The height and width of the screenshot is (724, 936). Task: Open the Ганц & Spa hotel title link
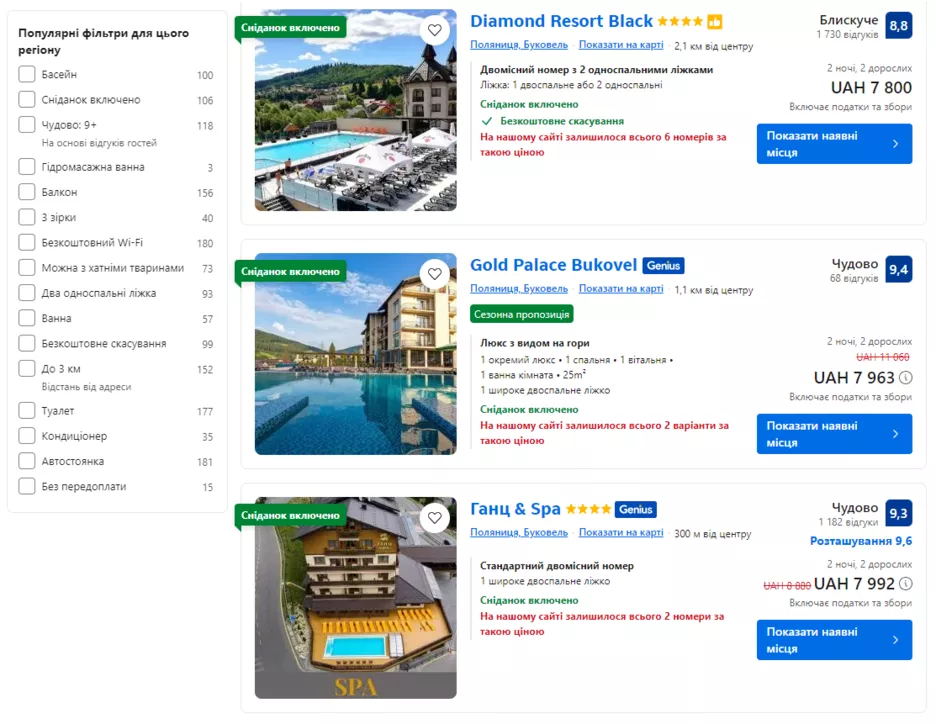tap(515, 509)
